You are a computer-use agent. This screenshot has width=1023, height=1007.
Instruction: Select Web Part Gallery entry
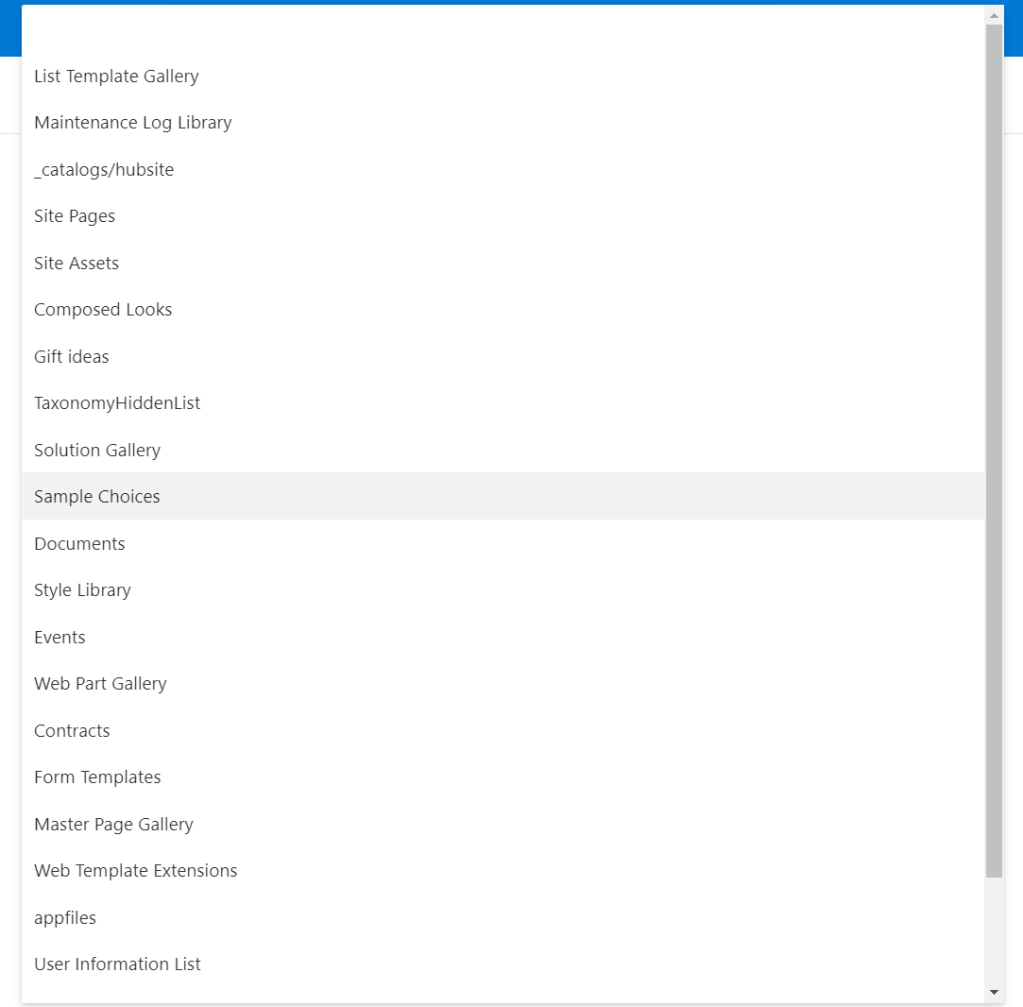coord(100,684)
